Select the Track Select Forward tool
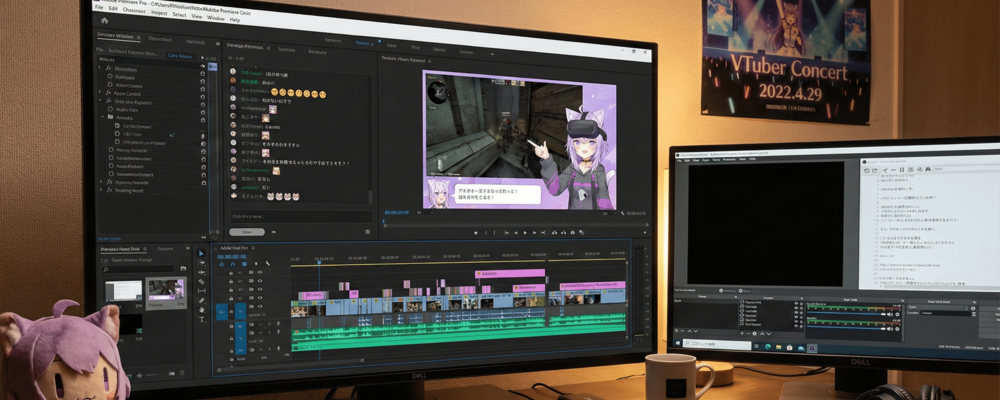Image resolution: width=1000 pixels, height=400 pixels. pos(201,263)
